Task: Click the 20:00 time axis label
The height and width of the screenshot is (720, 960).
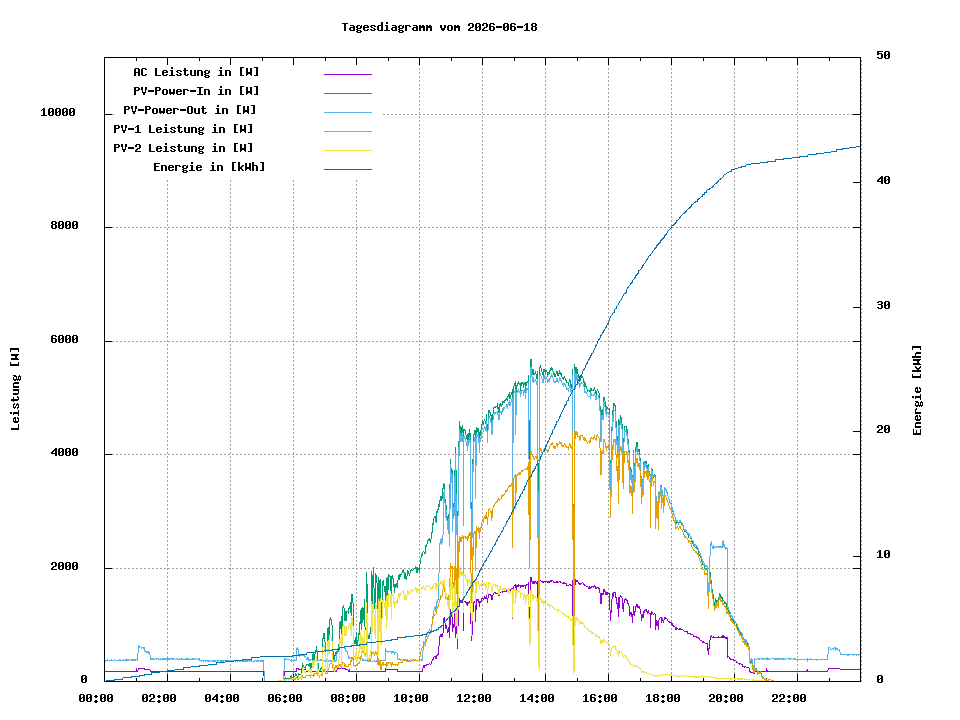Action: click(x=727, y=698)
